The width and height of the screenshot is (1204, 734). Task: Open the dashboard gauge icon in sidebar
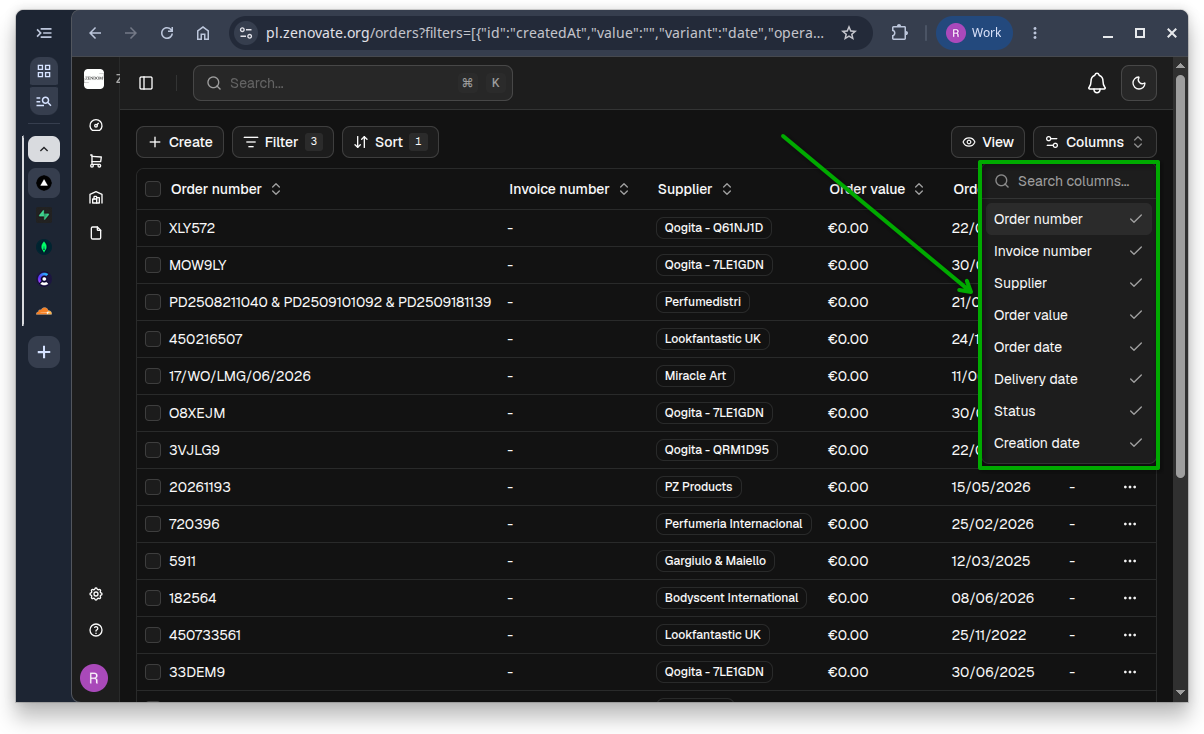point(96,125)
